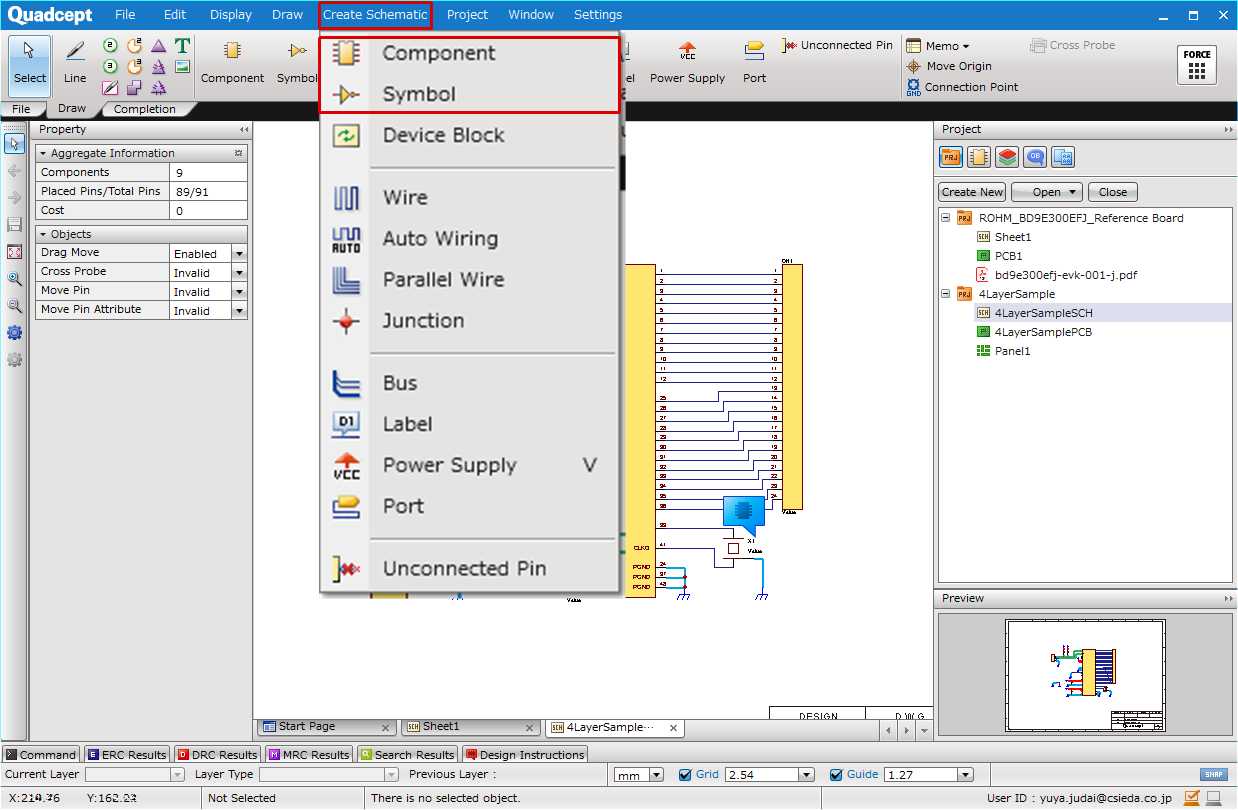Click the Create New button
This screenshot has width=1238, height=810.
tap(972, 192)
